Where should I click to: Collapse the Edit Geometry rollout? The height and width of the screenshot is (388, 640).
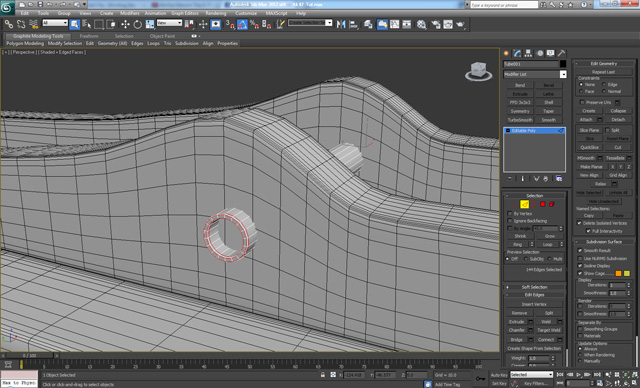coord(604,64)
